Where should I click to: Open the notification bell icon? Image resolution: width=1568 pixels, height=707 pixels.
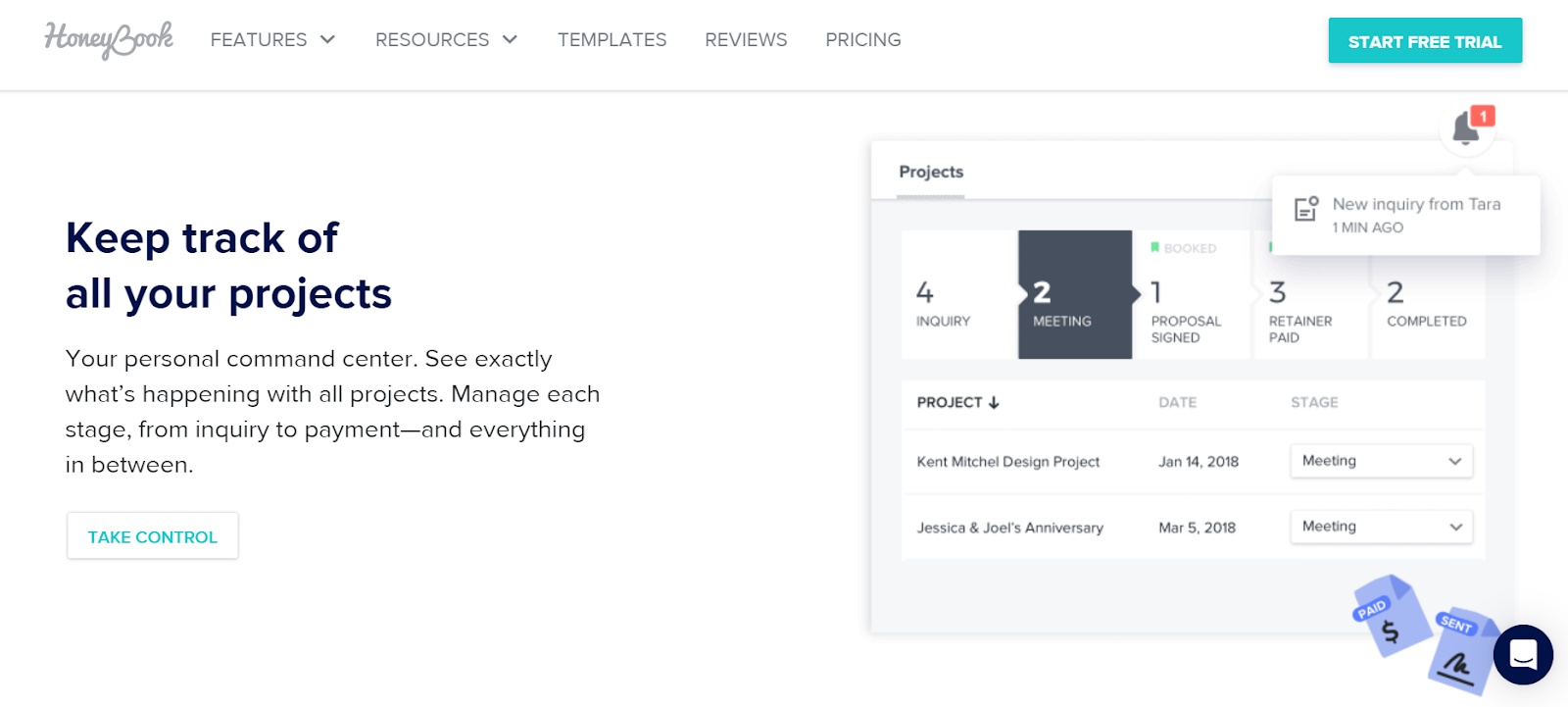click(x=1466, y=128)
